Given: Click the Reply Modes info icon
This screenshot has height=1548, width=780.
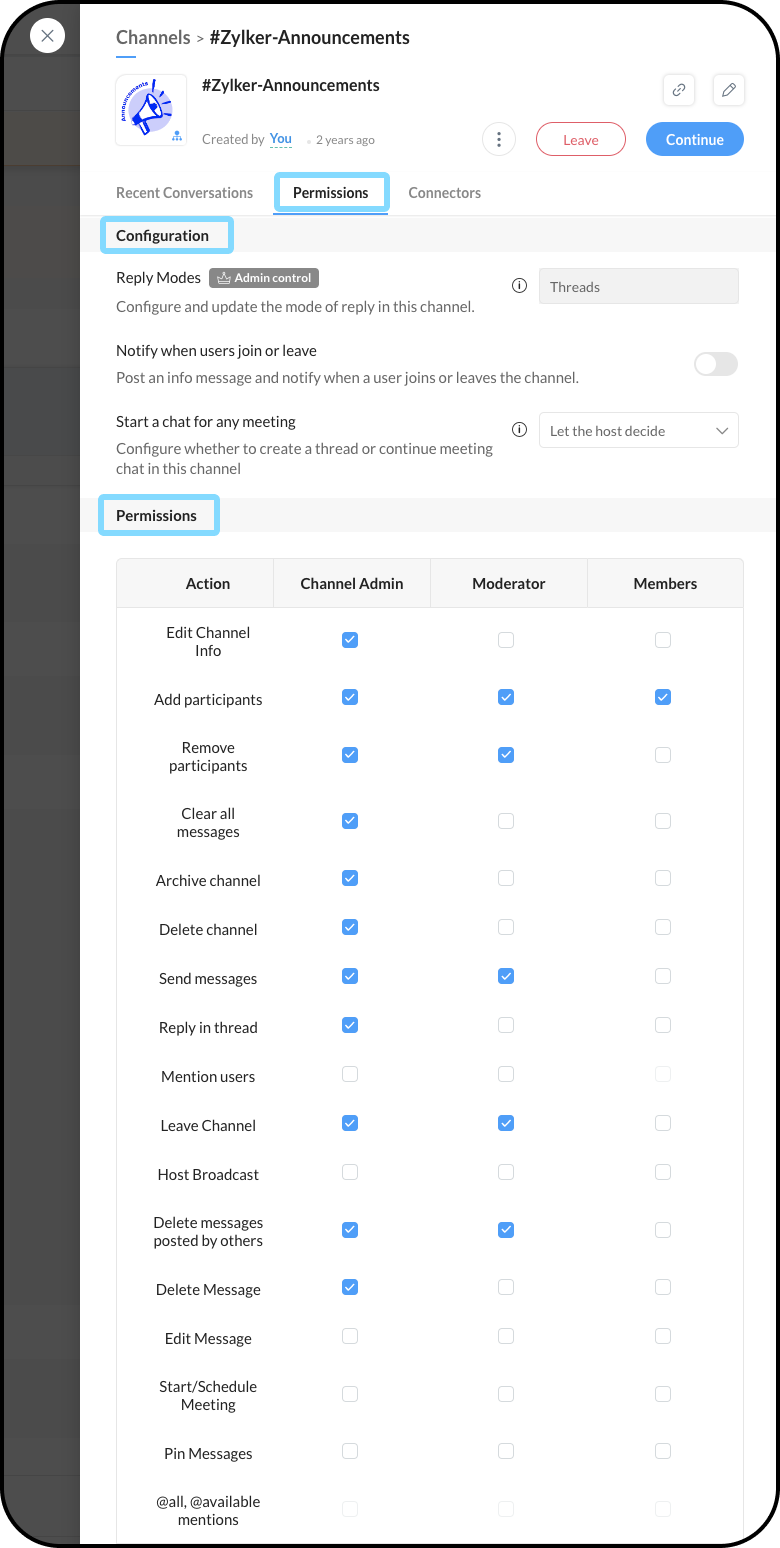Looking at the screenshot, I should click(519, 286).
